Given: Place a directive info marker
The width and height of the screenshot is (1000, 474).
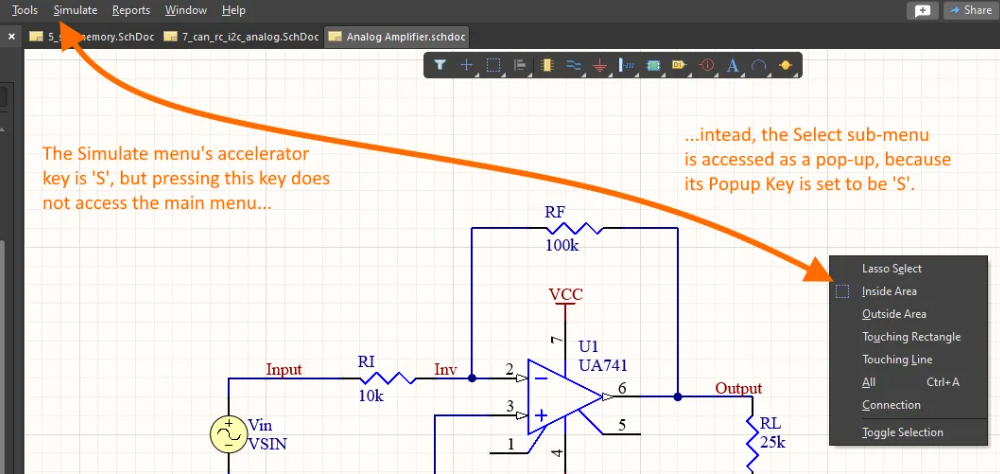Looking at the screenshot, I should (x=707, y=65).
